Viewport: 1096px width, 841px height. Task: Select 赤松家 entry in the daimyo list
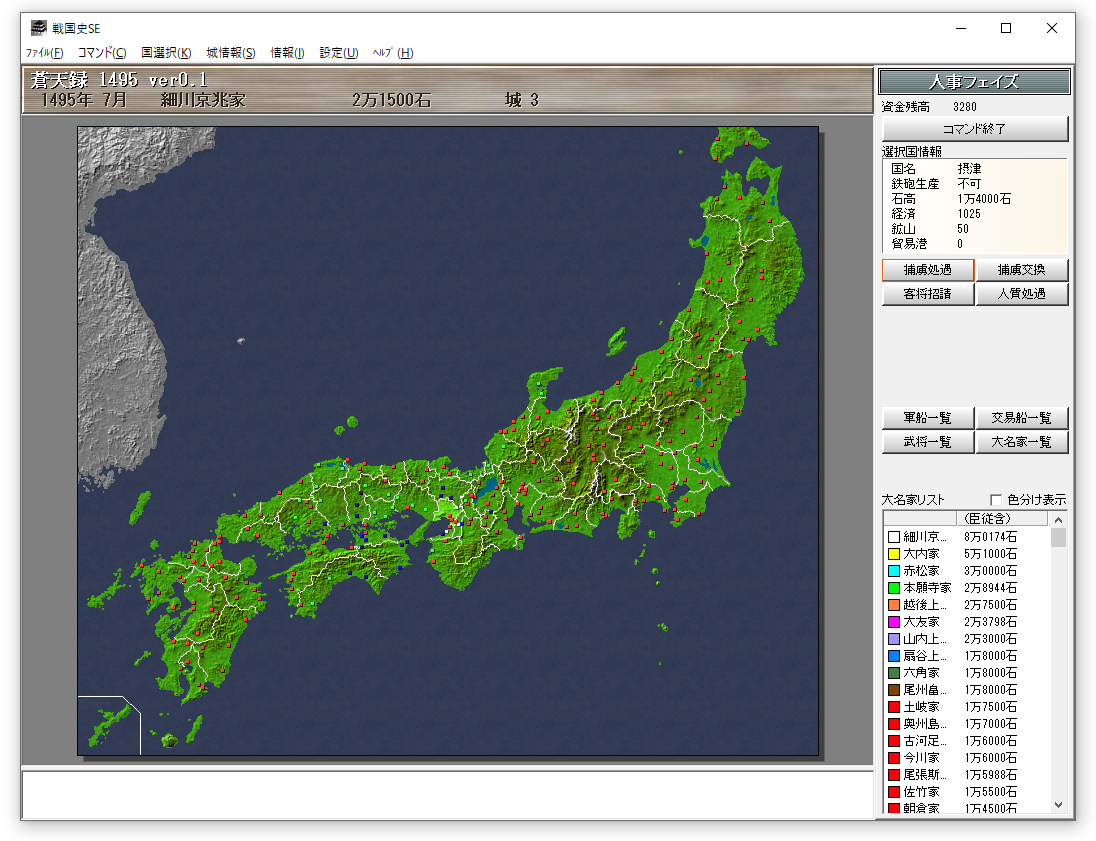coord(920,571)
